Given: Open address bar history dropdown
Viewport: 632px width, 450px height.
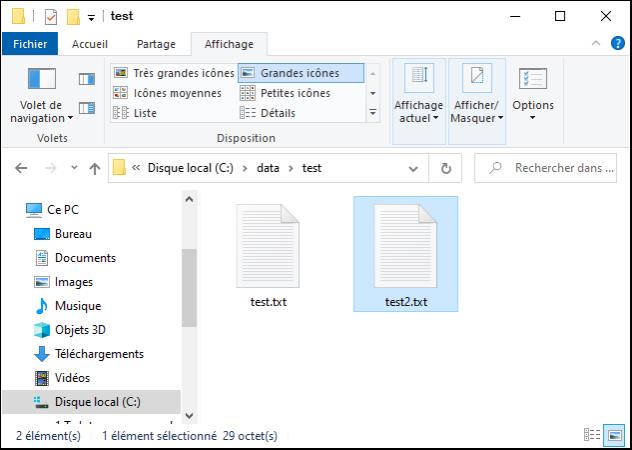Looking at the screenshot, I should (x=419, y=168).
